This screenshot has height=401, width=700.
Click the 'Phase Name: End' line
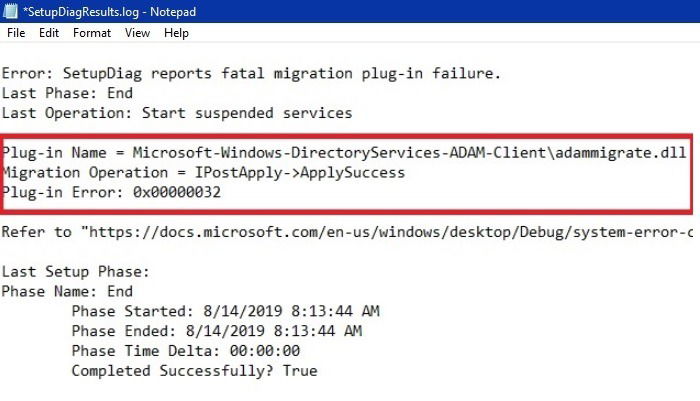click(66, 292)
